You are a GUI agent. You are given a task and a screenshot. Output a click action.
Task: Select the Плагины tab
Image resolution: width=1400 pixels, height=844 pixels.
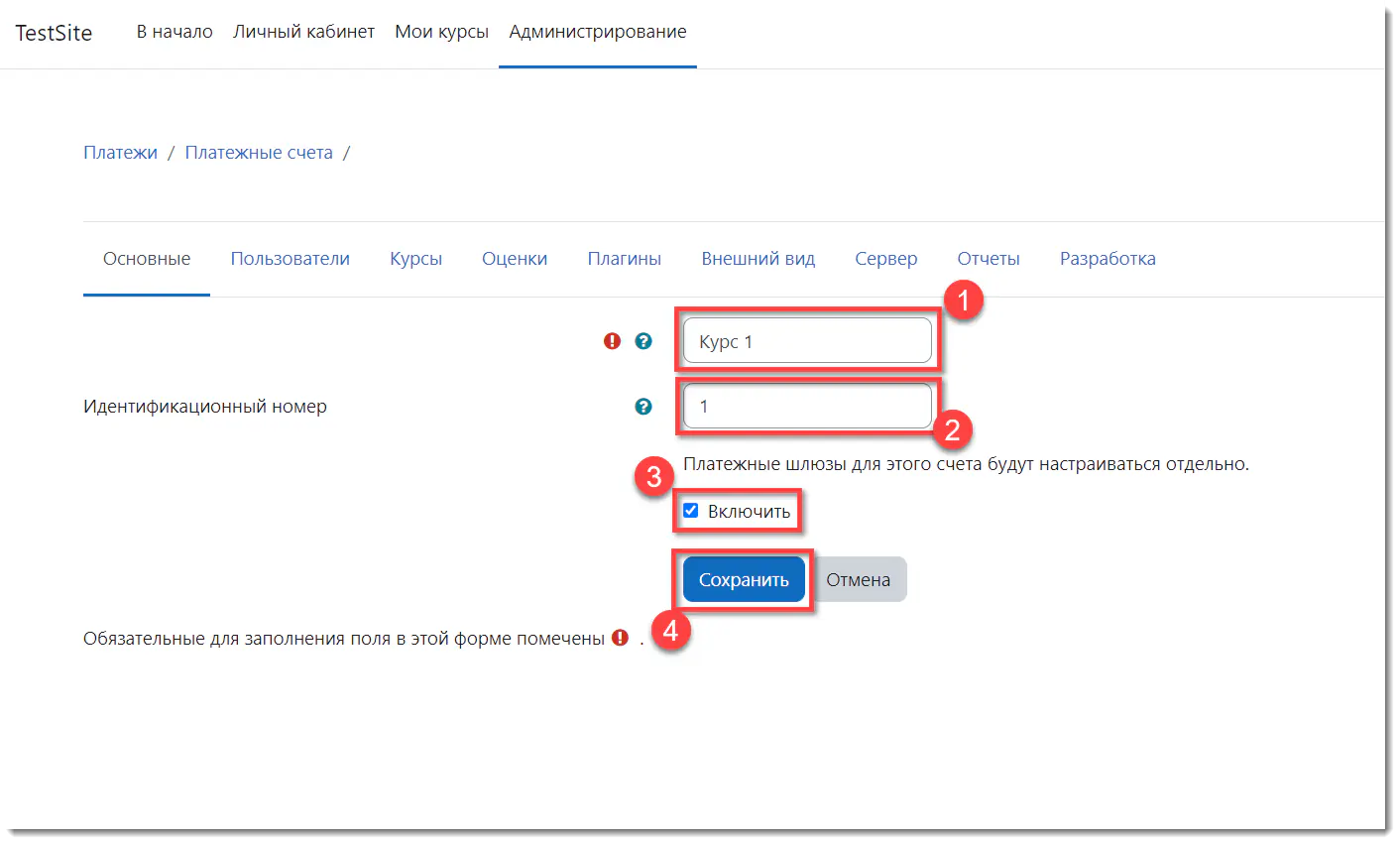point(624,259)
